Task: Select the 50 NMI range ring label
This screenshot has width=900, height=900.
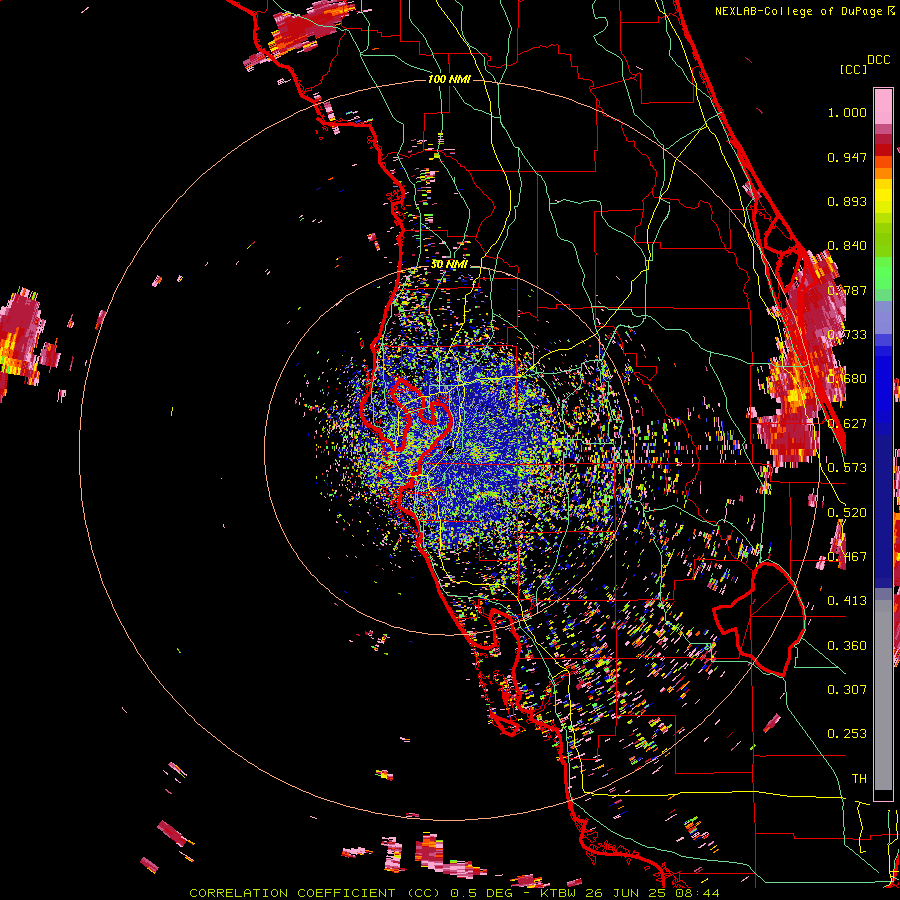Action: pos(449,264)
